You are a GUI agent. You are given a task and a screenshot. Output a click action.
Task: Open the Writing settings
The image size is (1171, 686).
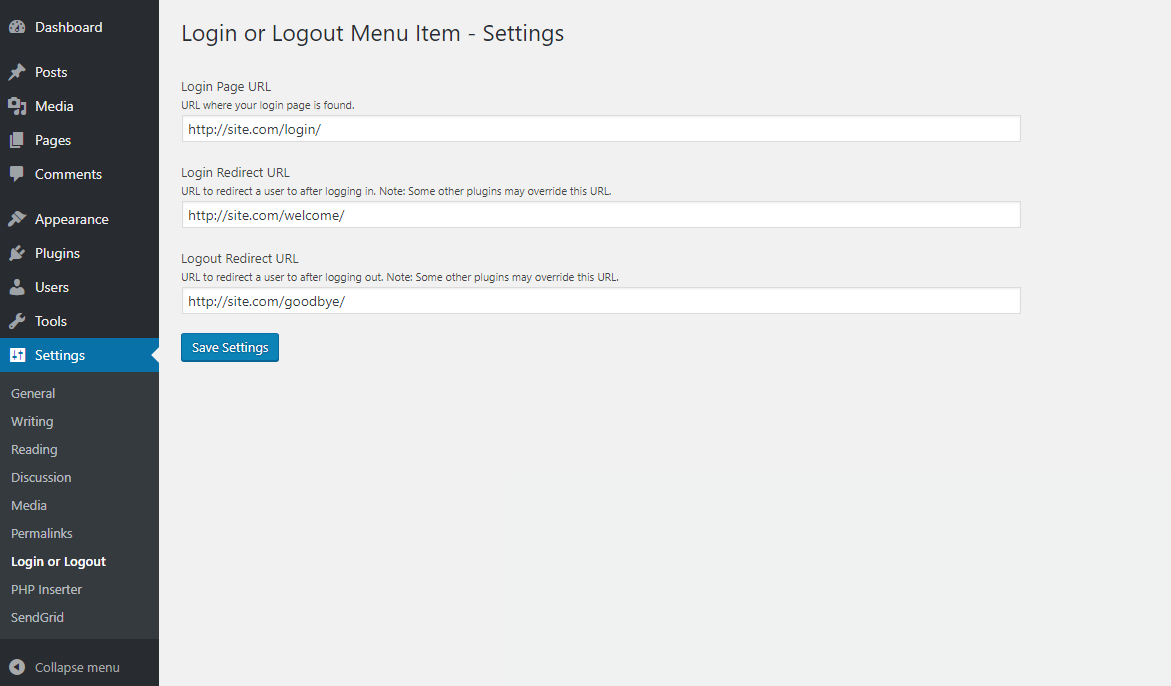(x=31, y=421)
